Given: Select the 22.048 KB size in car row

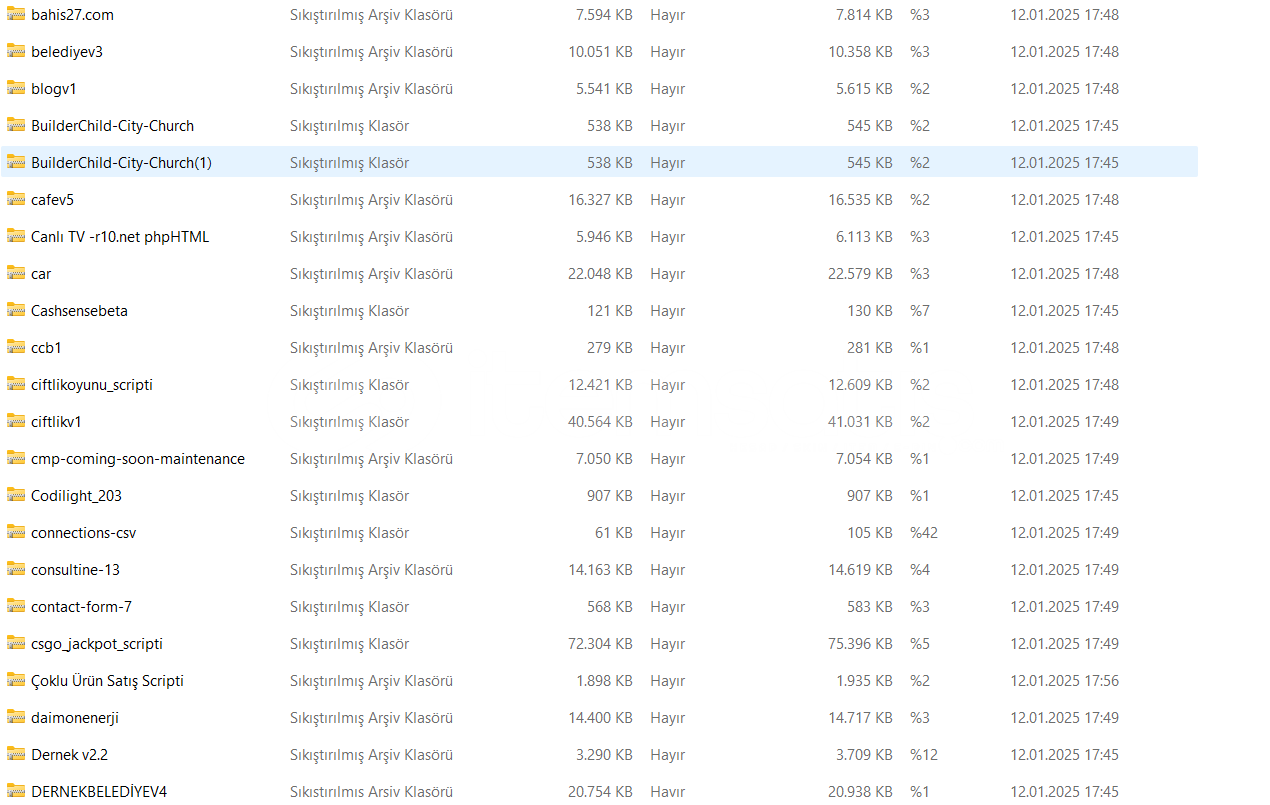Looking at the screenshot, I should pyautogui.click(x=600, y=274).
